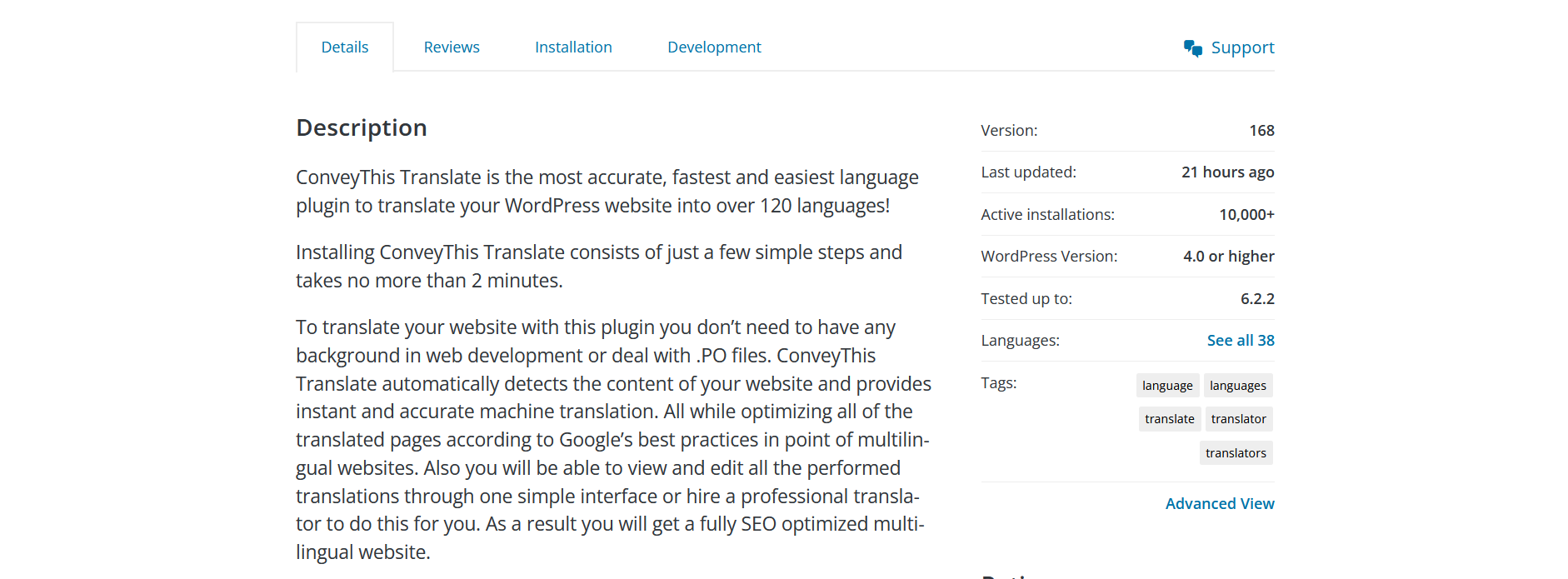This screenshot has height=579, width=1568.
Task: Click the 'Active installations:' label
Action: point(1047,215)
